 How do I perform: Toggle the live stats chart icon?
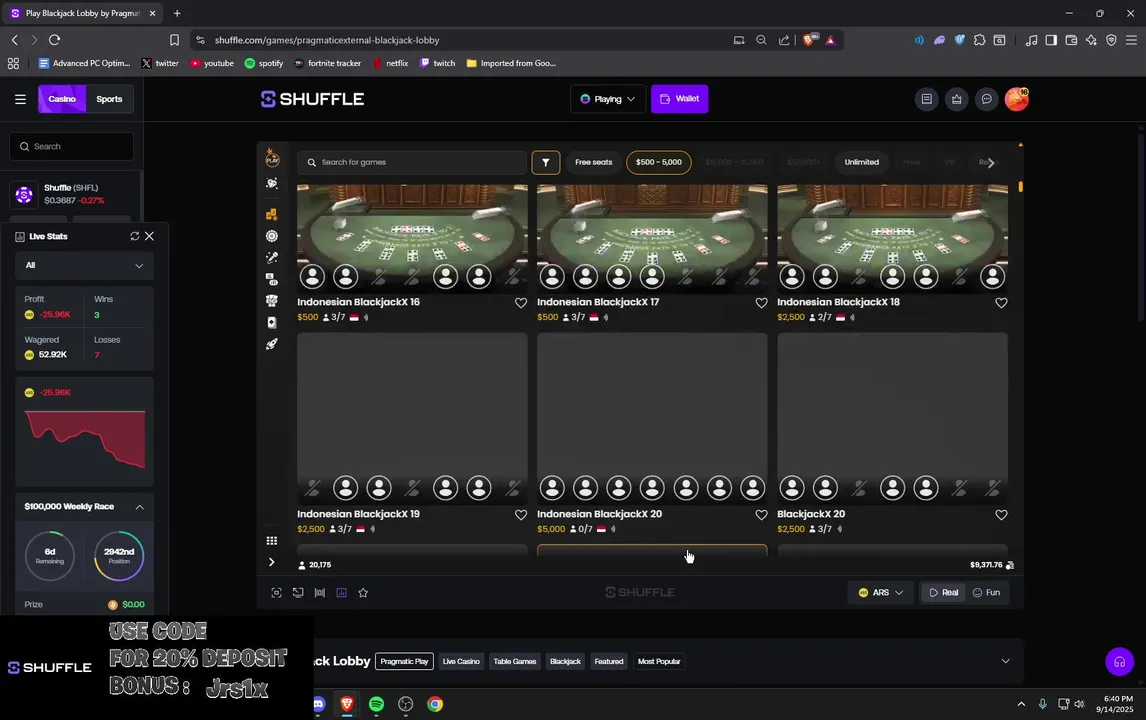[x=341, y=593]
